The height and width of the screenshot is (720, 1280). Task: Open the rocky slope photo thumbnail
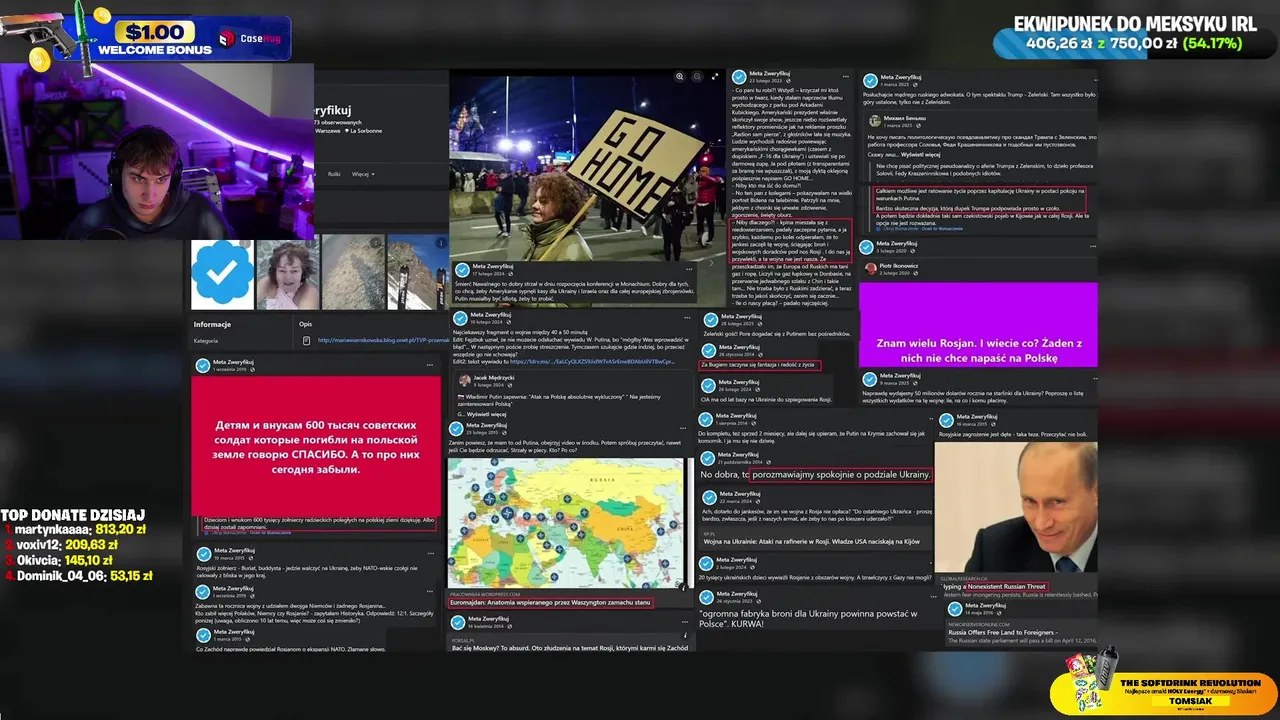pos(353,273)
